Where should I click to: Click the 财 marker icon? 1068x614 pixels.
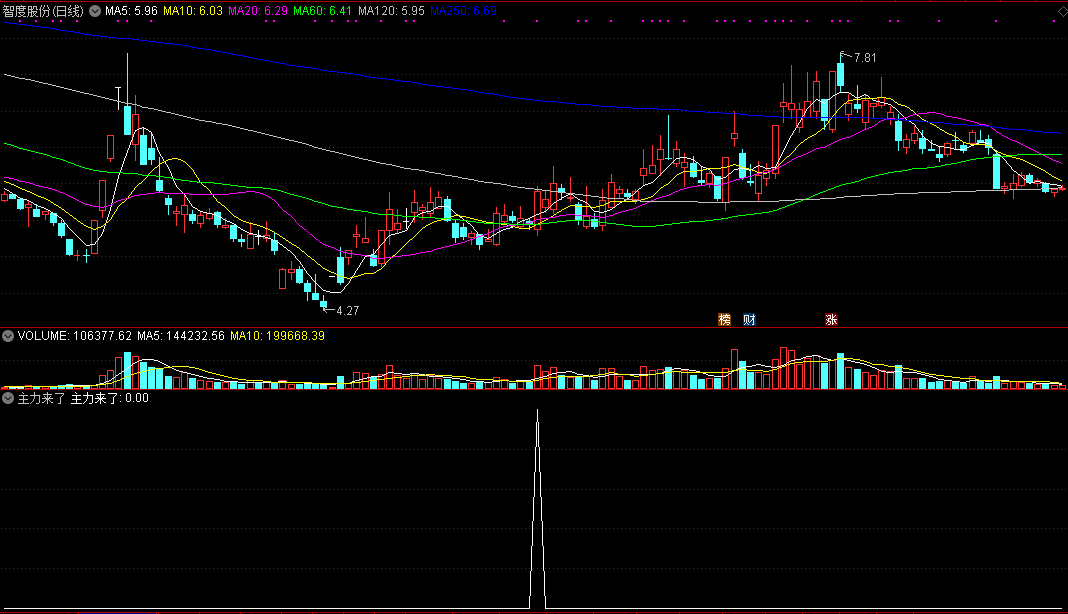pos(749,320)
